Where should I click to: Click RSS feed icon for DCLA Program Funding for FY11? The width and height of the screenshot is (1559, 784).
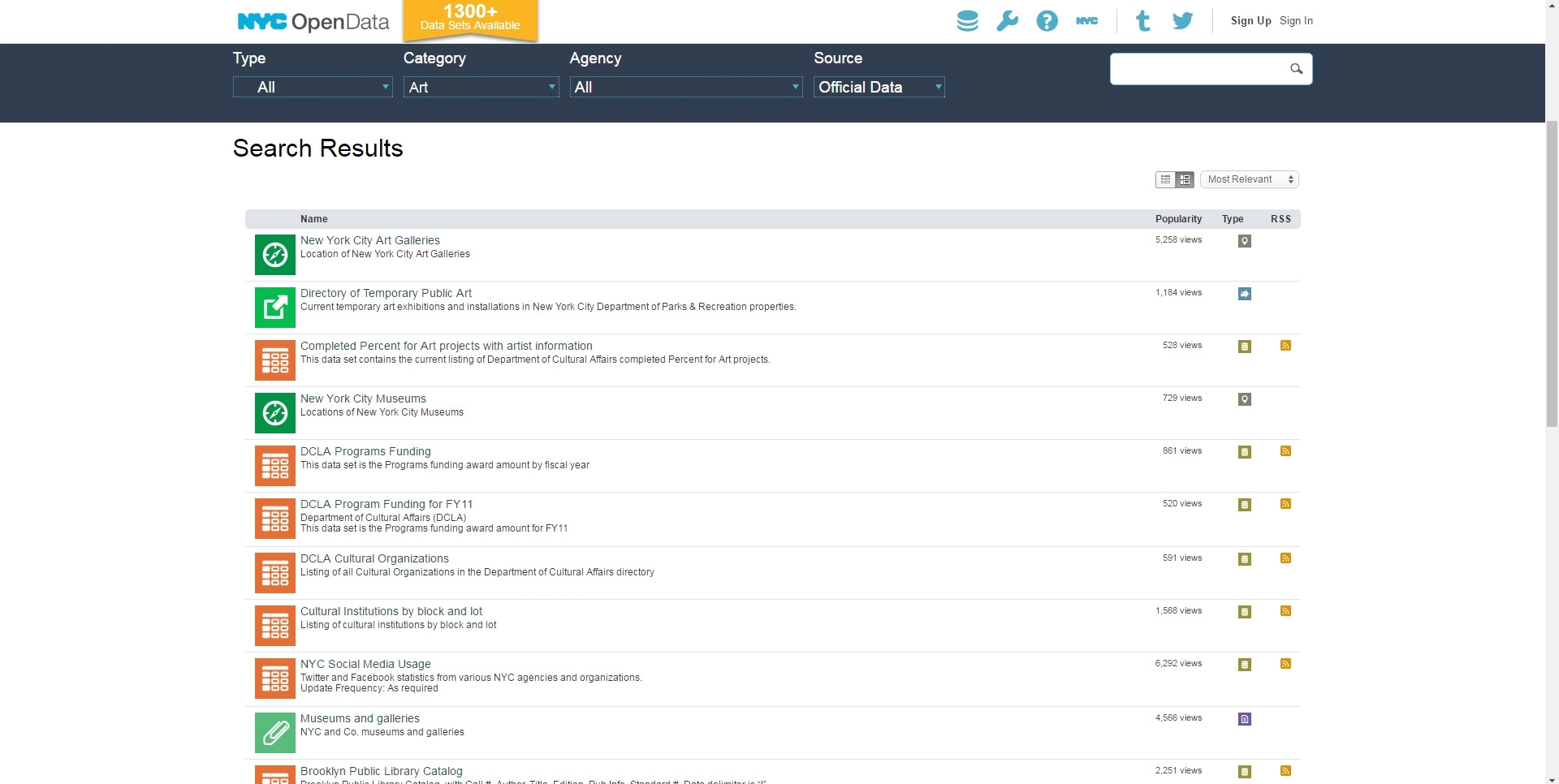1285,504
